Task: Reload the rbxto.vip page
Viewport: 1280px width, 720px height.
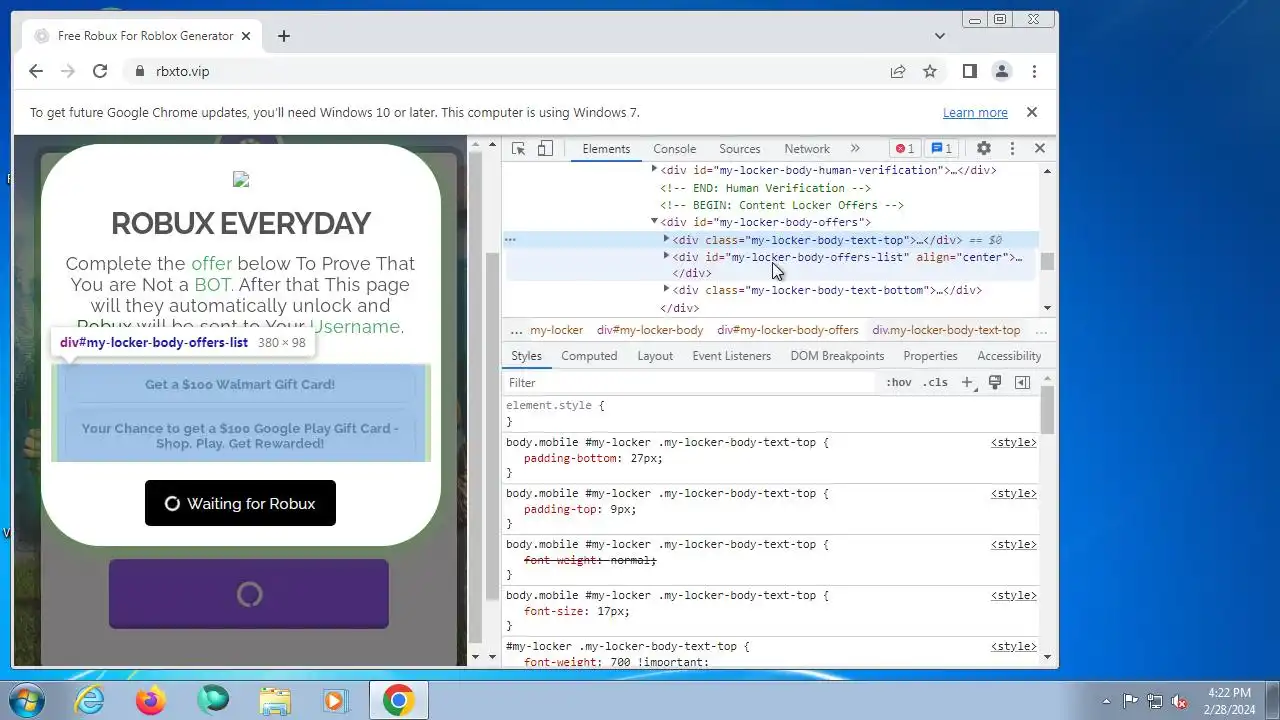Action: [x=100, y=71]
